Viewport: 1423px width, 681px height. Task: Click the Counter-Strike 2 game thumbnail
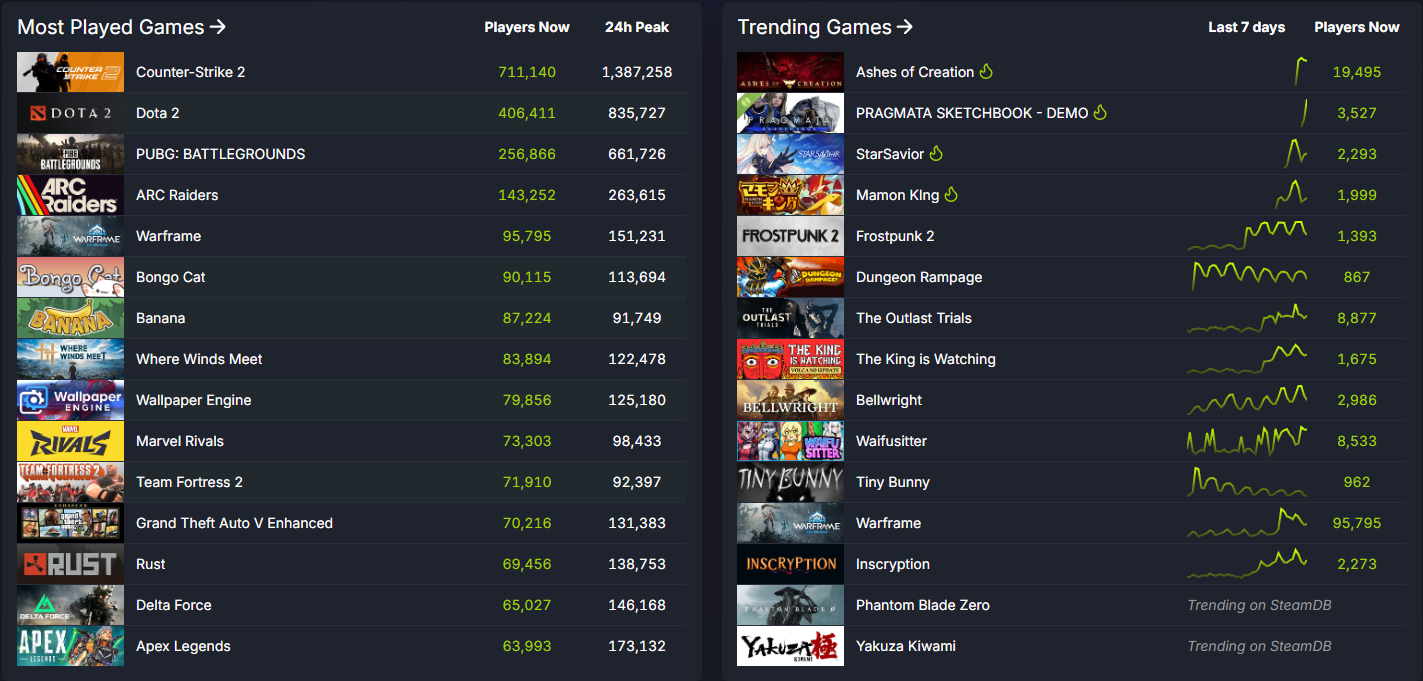click(70, 72)
